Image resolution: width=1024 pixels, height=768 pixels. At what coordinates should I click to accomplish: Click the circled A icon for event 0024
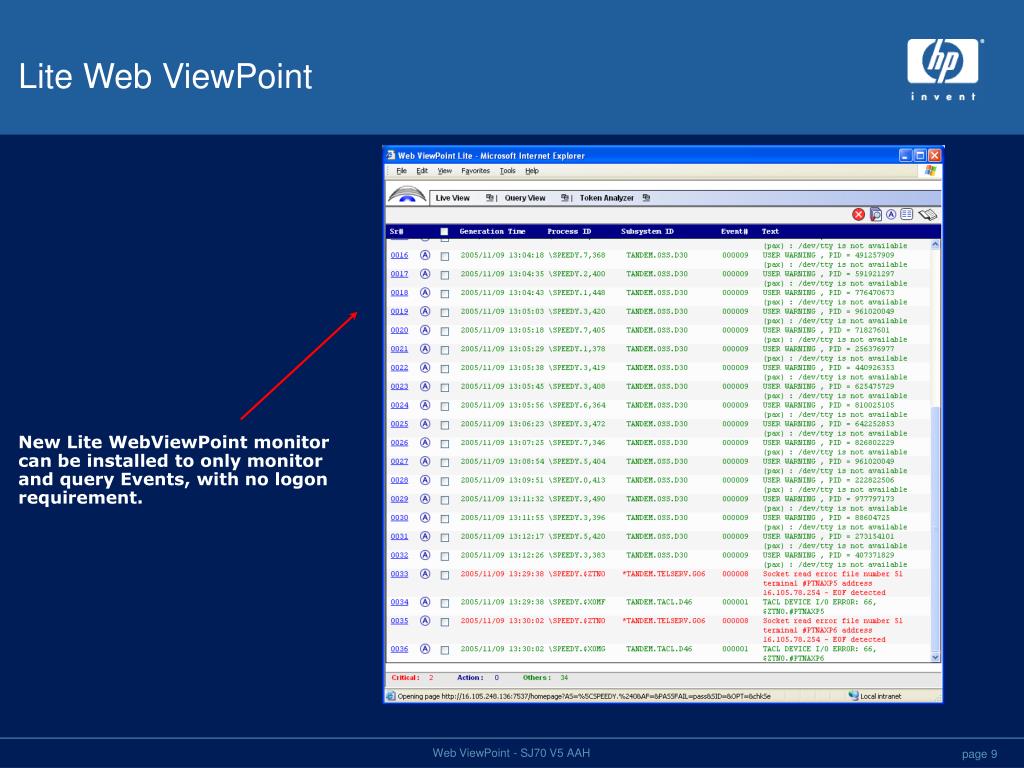(425, 405)
